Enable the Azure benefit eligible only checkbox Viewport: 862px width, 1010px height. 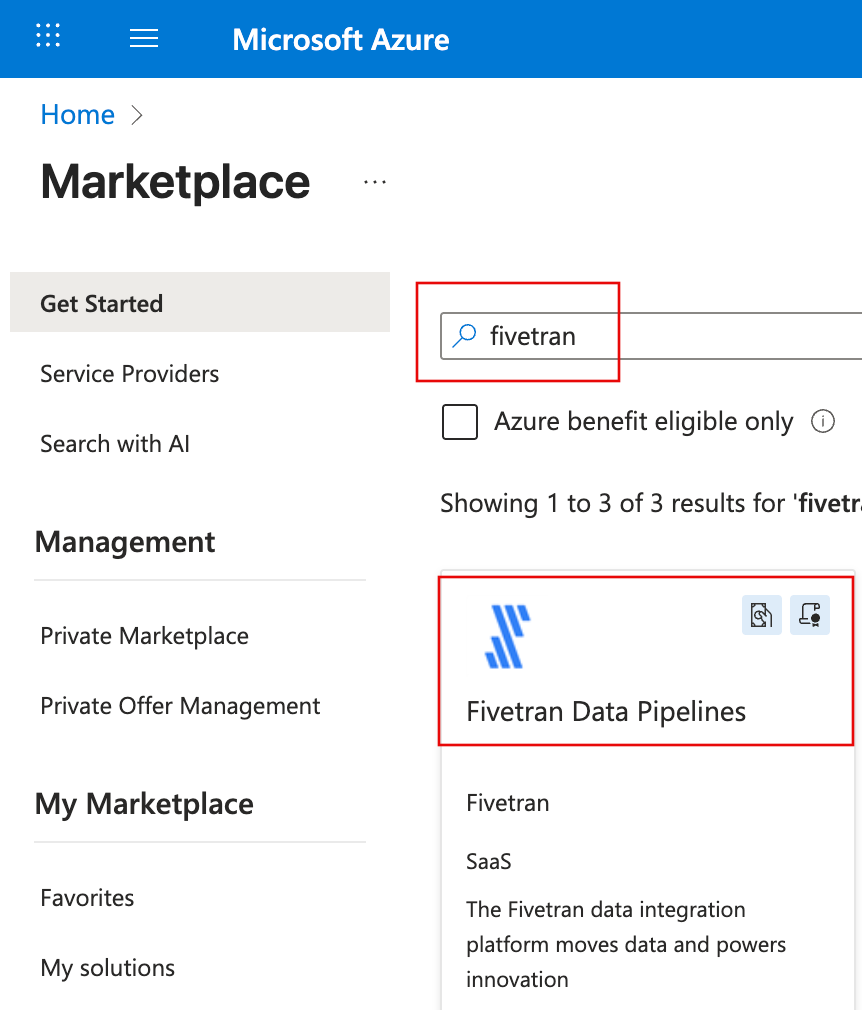(x=459, y=421)
